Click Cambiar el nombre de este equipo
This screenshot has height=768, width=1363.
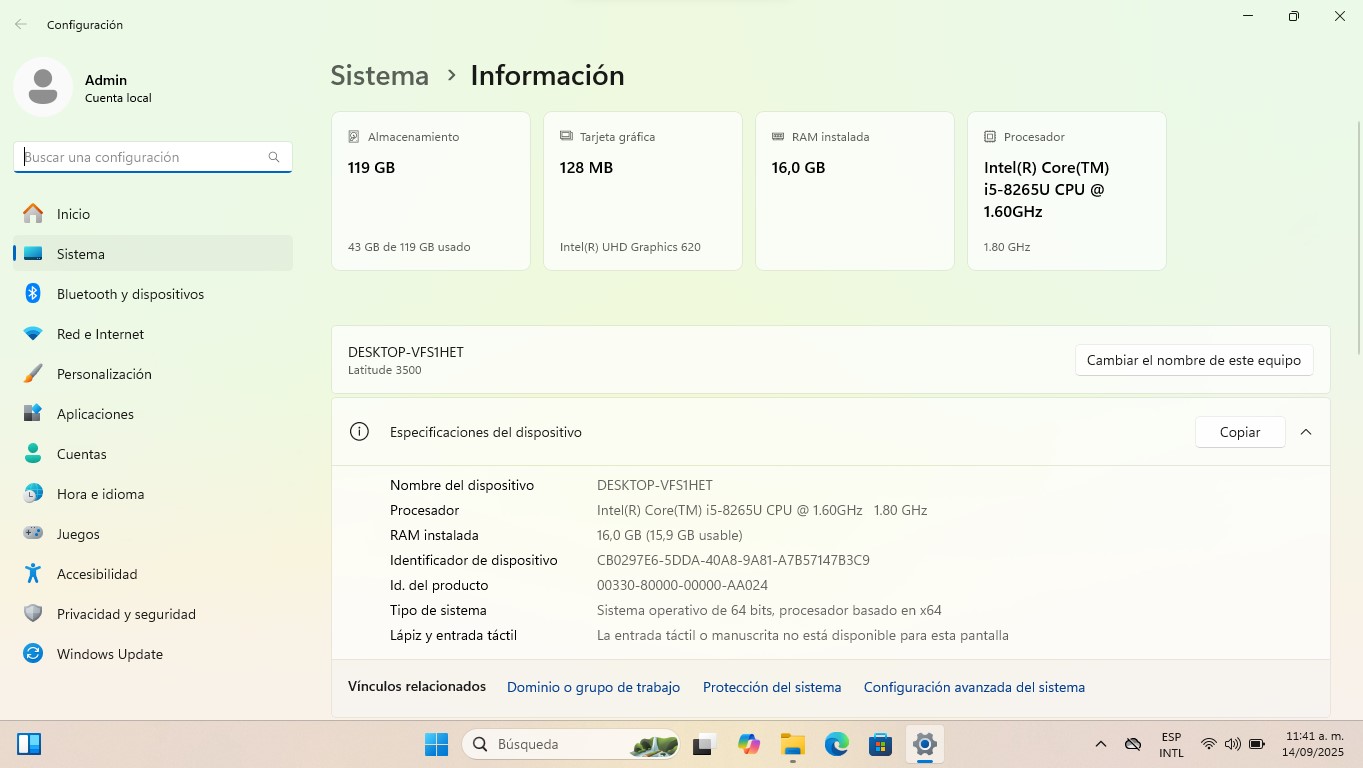(1193, 360)
